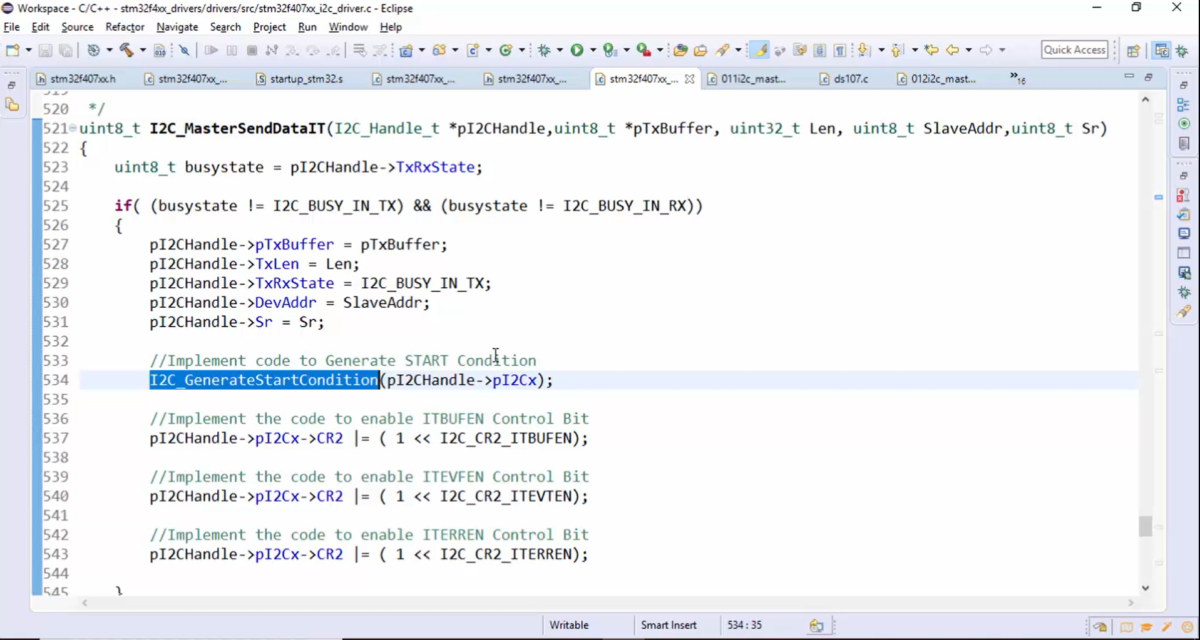Minimize the editor area

(1129, 77)
